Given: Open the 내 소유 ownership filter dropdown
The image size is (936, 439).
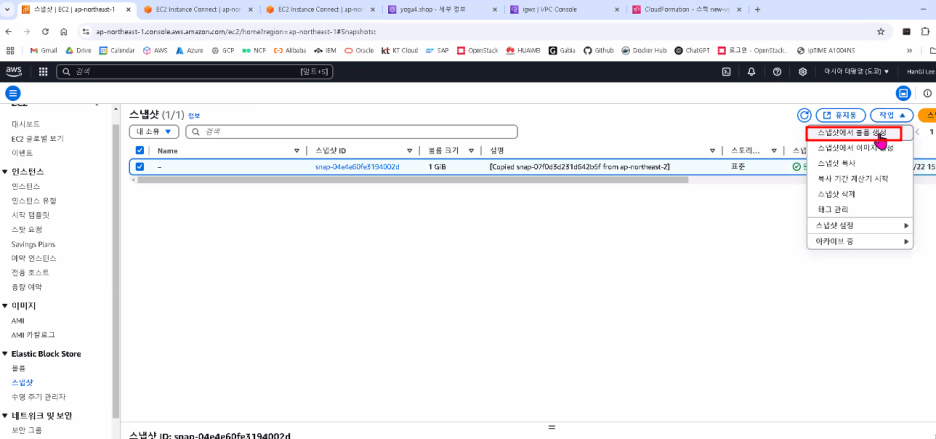Looking at the screenshot, I should 154,131.
